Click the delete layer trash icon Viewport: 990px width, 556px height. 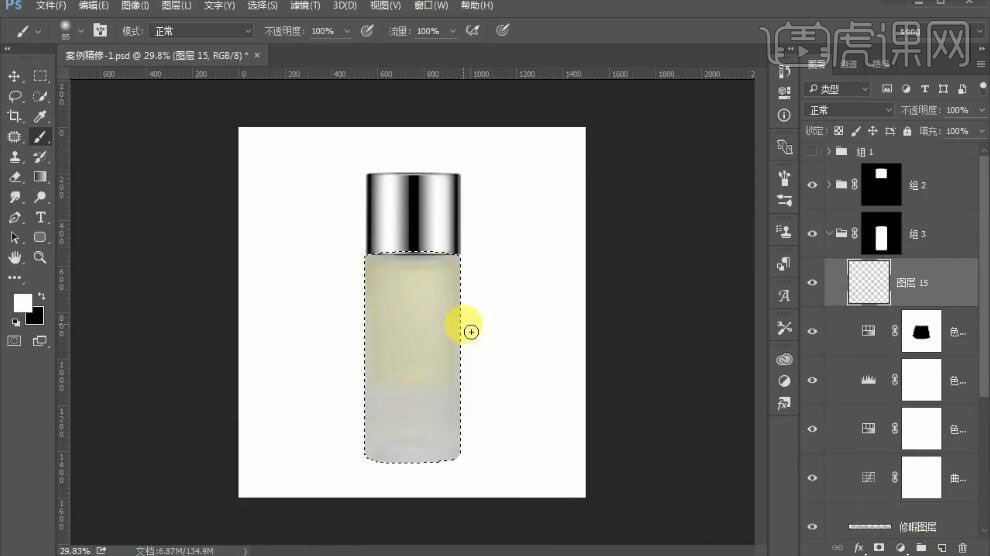(962, 548)
